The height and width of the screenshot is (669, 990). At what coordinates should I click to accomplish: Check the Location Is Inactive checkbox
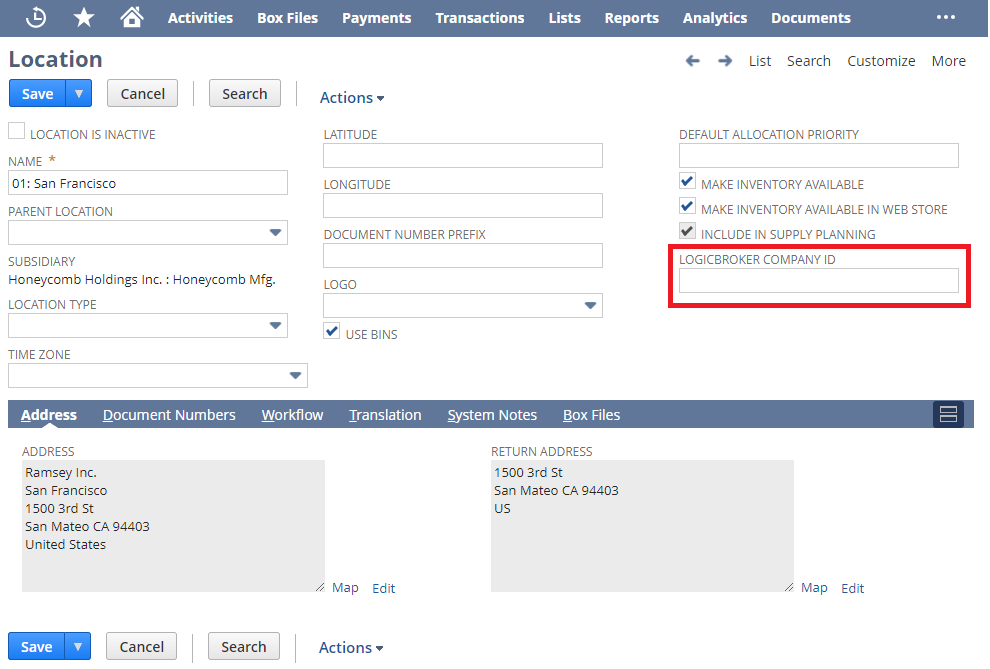(16, 131)
